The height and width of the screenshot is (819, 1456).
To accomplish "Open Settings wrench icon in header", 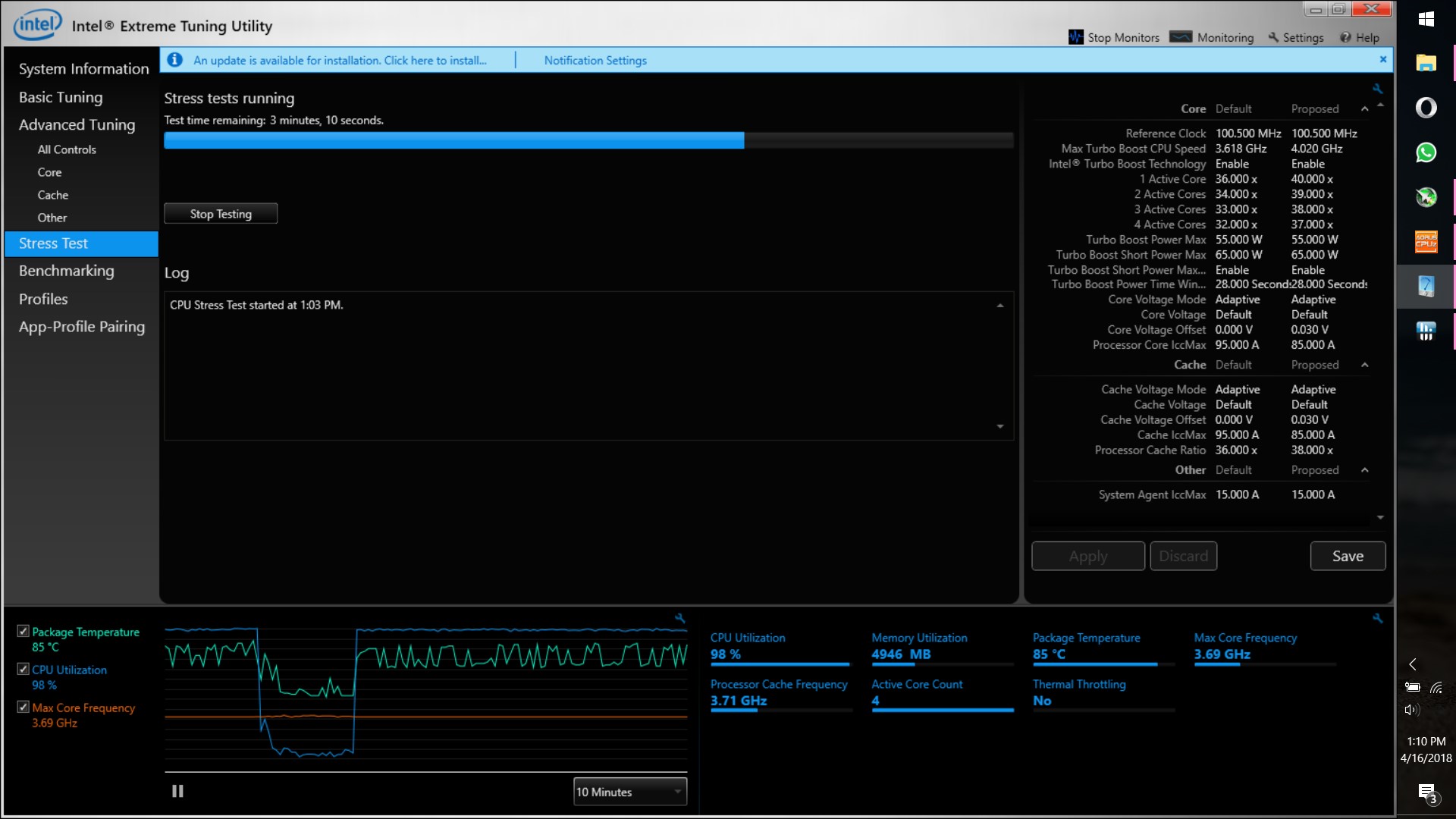I will pyautogui.click(x=1273, y=37).
